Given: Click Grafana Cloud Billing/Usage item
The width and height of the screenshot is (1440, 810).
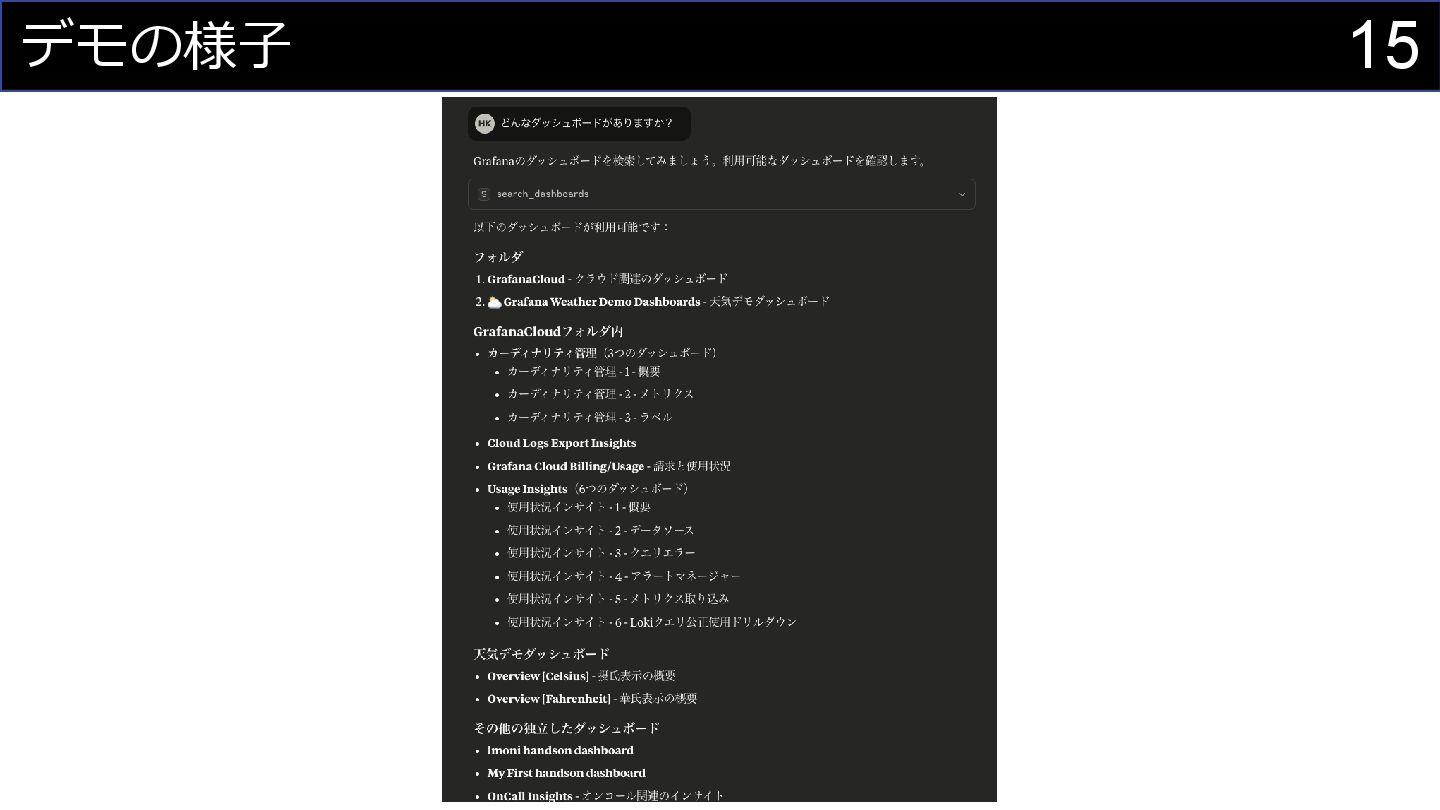Looking at the screenshot, I should (566, 466).
